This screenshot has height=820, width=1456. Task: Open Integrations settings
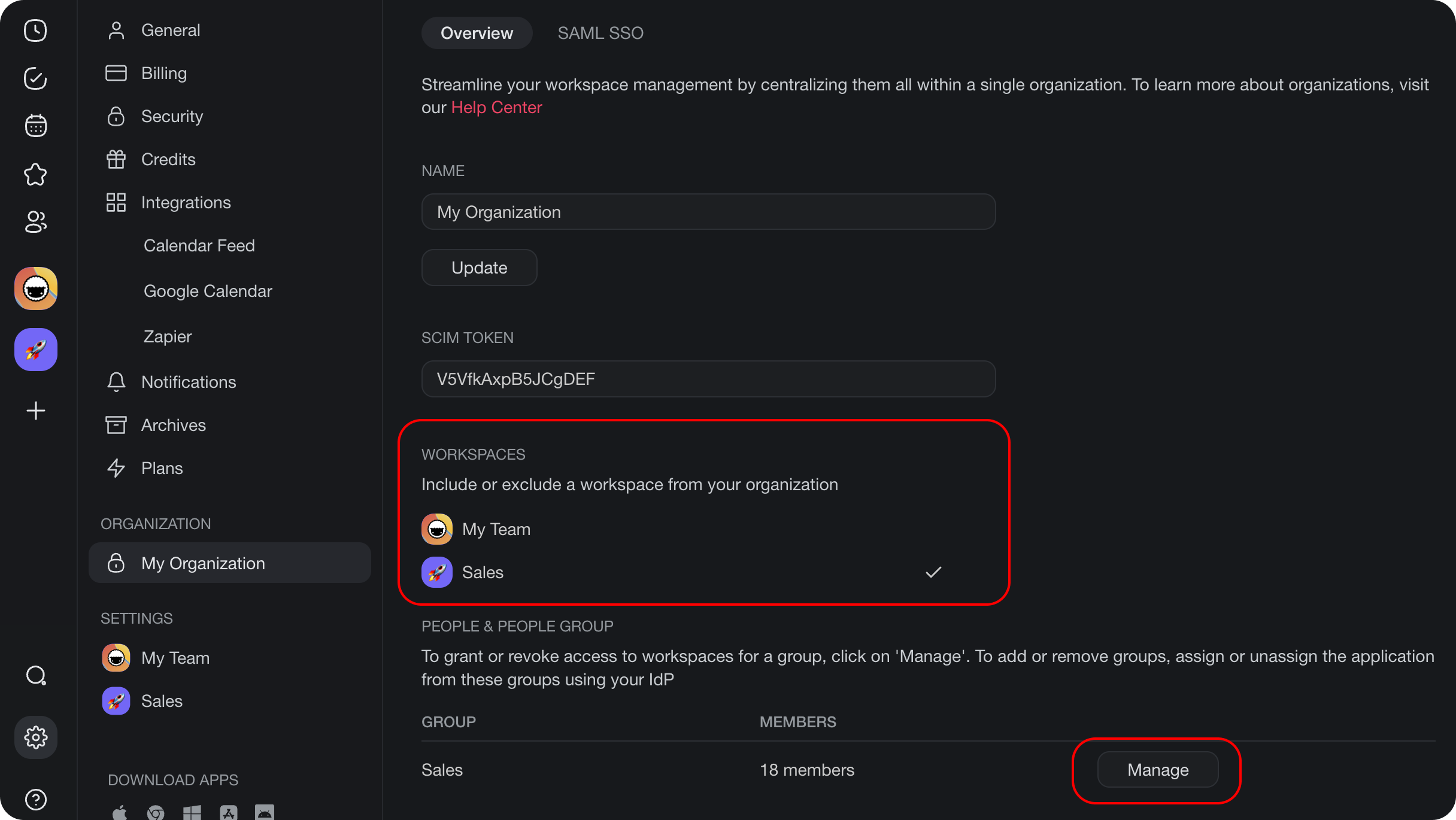point(186,202)
